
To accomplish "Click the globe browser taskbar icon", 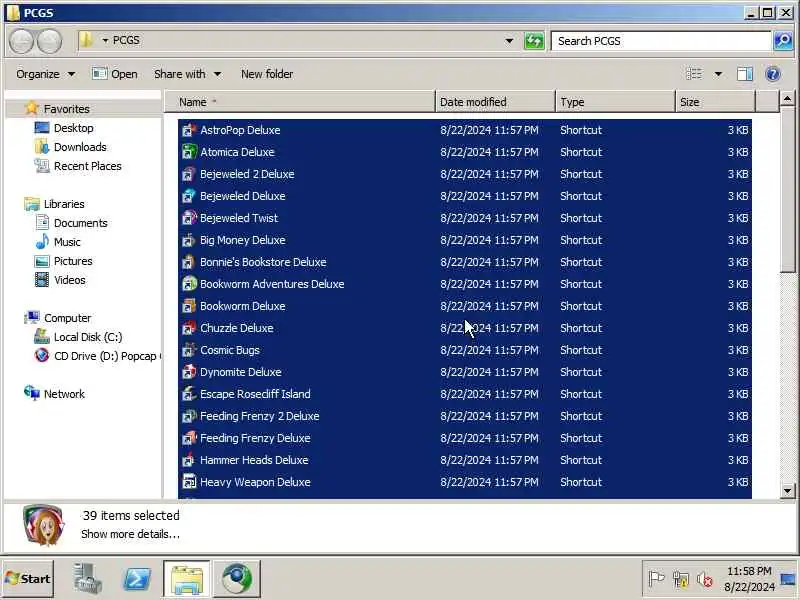I will (x=237, y=579).
